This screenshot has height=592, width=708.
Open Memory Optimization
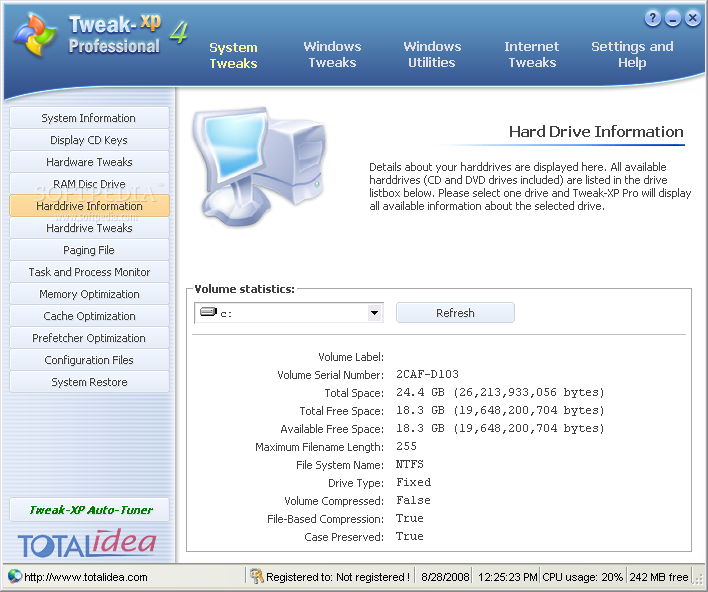pyautogui.click(x=89, y=294)
